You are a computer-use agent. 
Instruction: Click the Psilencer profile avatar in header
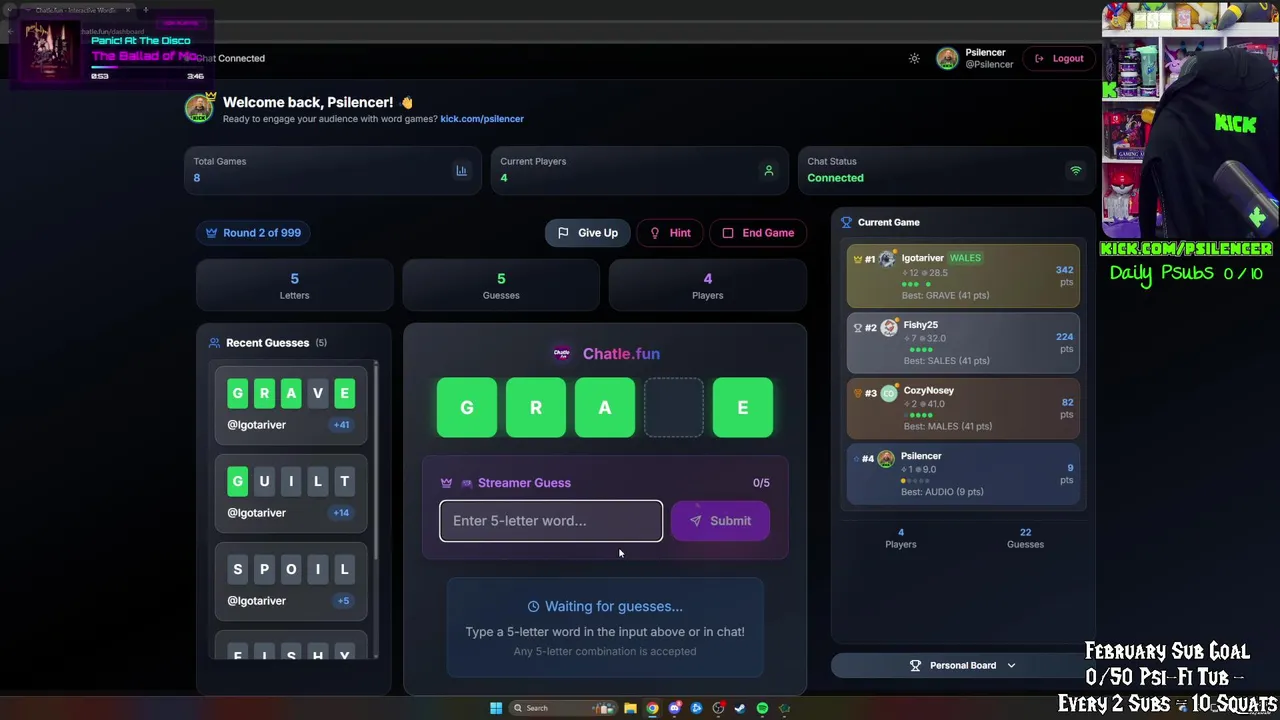tap(947, 58)
